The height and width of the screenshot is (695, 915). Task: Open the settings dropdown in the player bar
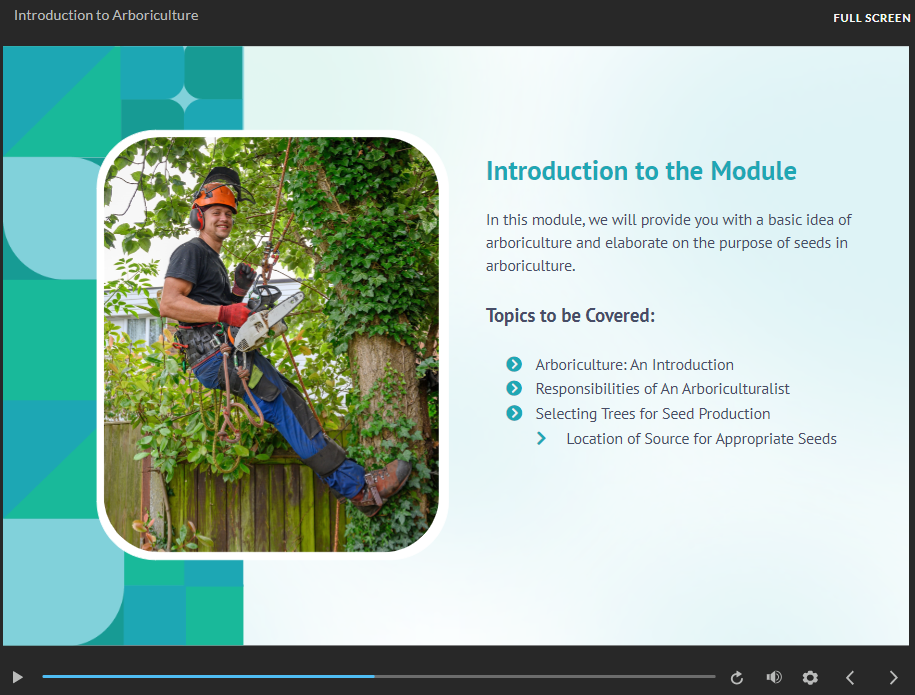tap(810, 677)
